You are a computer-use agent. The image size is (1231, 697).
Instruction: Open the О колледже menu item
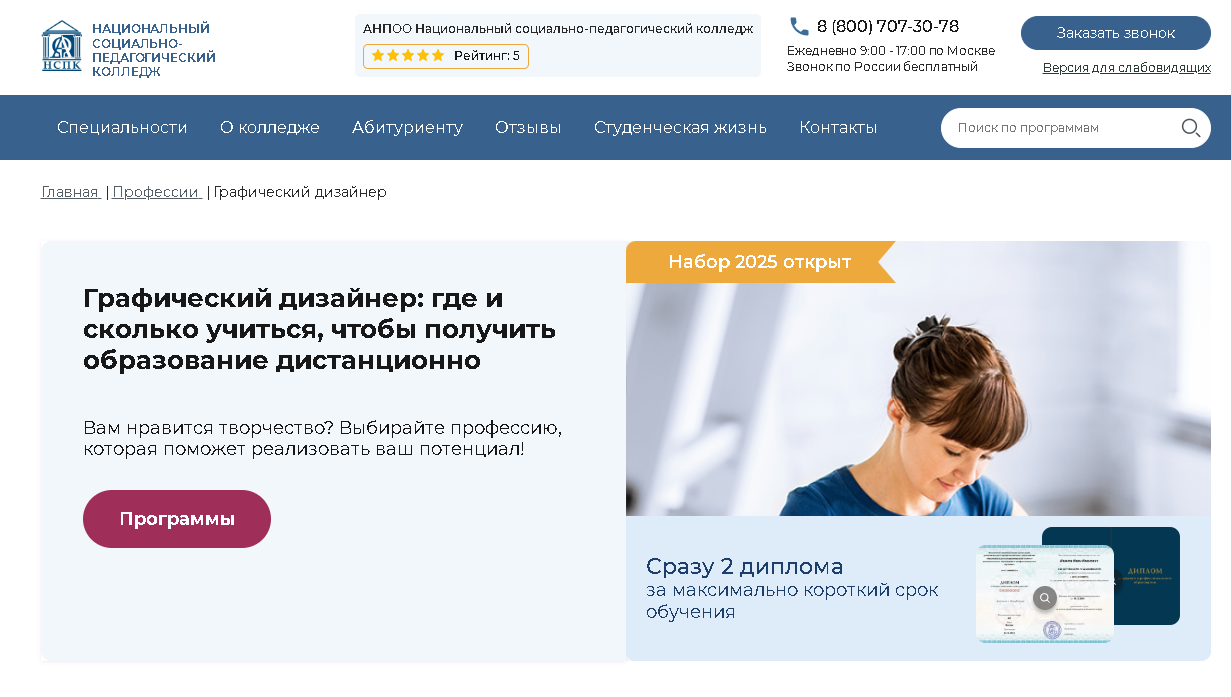270,128
